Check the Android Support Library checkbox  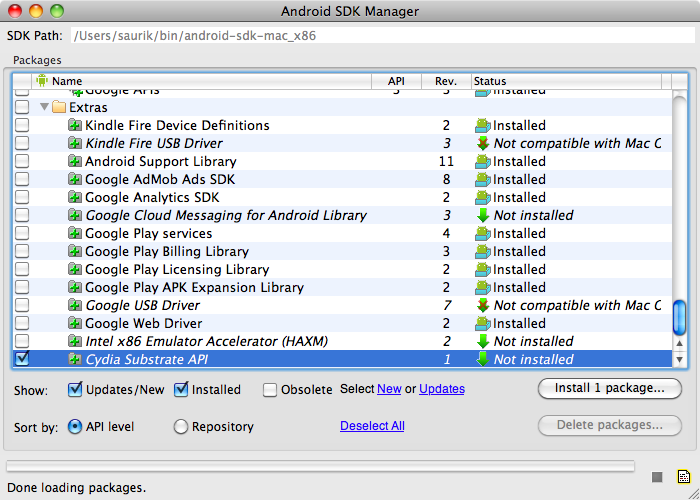[x=22, y=161]
